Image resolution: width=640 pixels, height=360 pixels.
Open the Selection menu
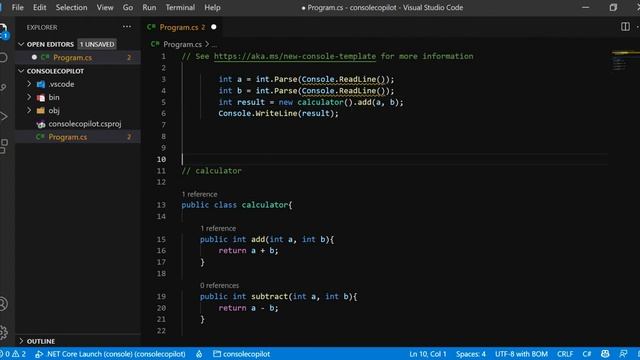71,7
